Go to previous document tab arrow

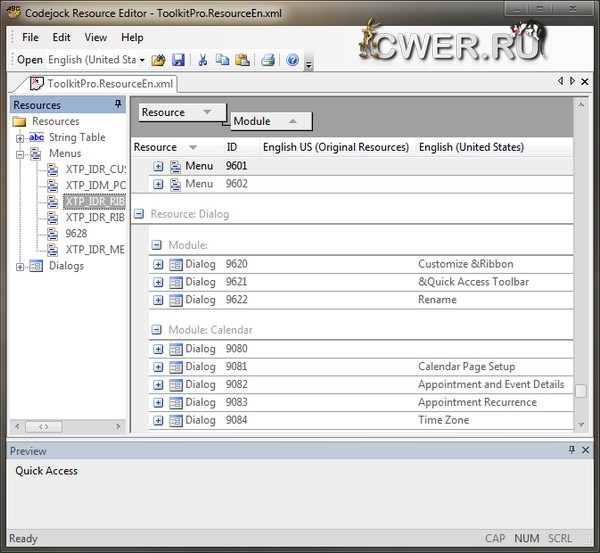pos(560,81)
